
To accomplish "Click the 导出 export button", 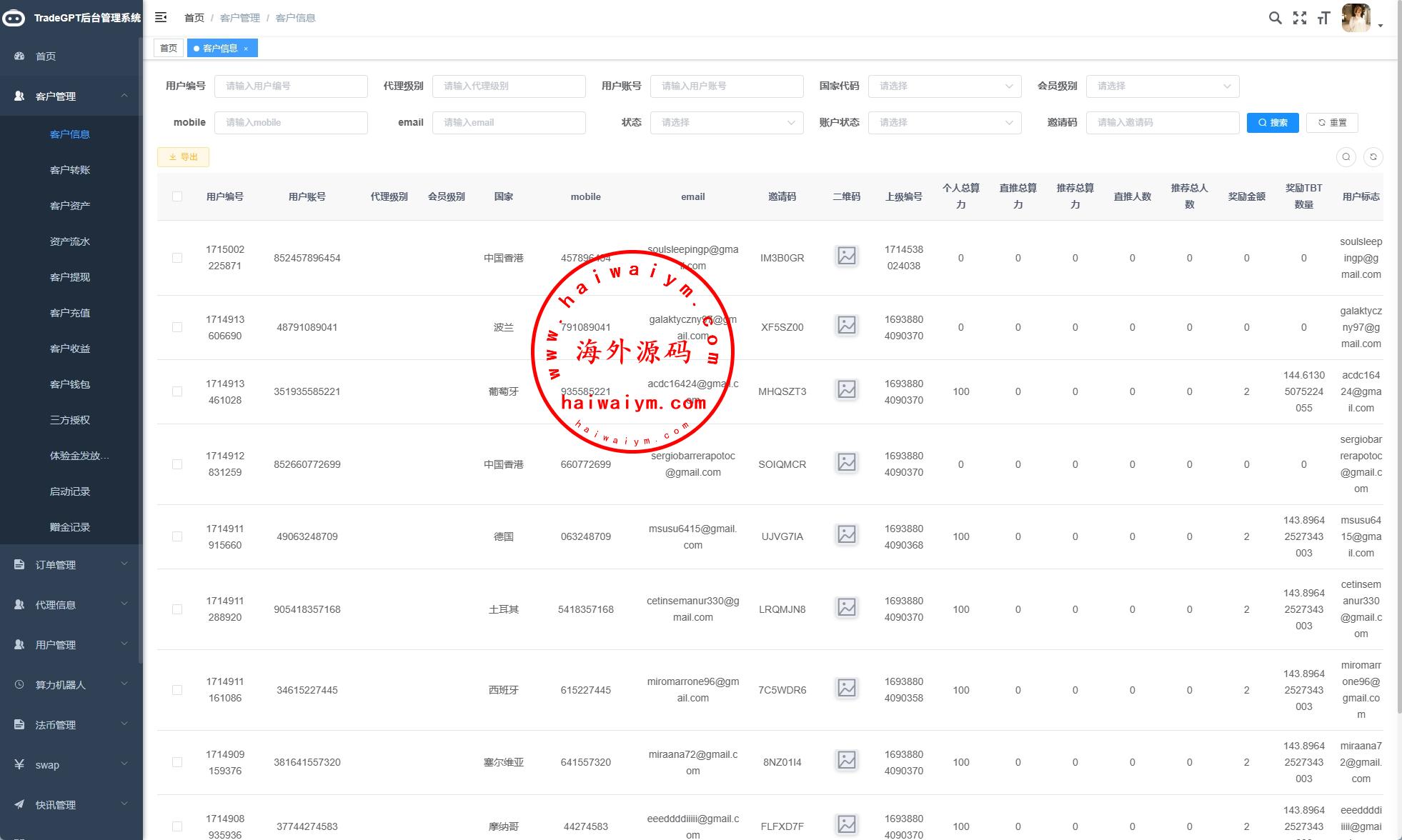I will pyautogui.click(x=183, y=157).
